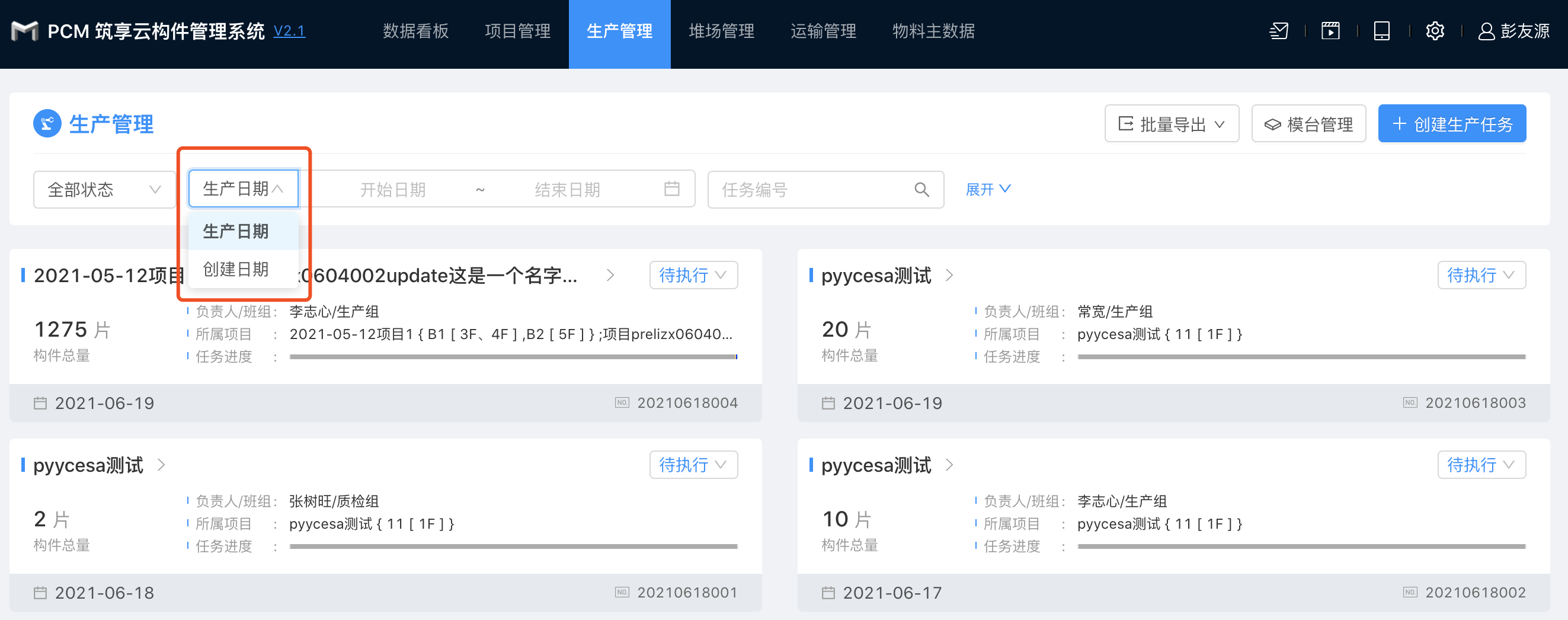
Task: Open user name 彭友源 in header
Action: coord(1525,31)
